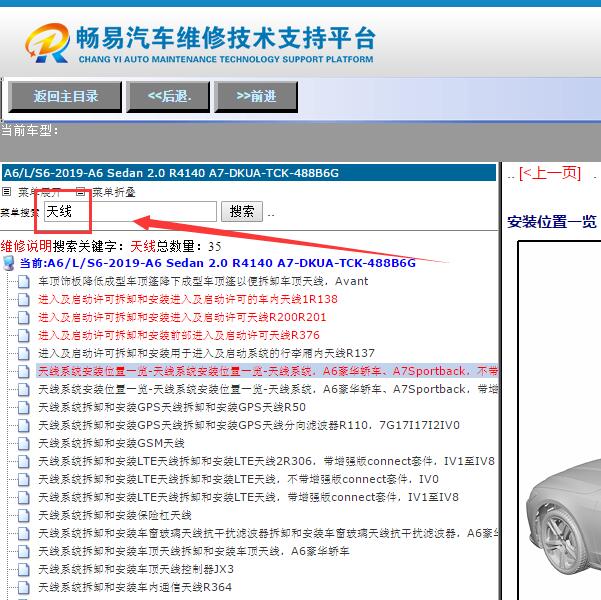
Task: Click document icon for GPS天线R50 row
Action: (24, 408)
